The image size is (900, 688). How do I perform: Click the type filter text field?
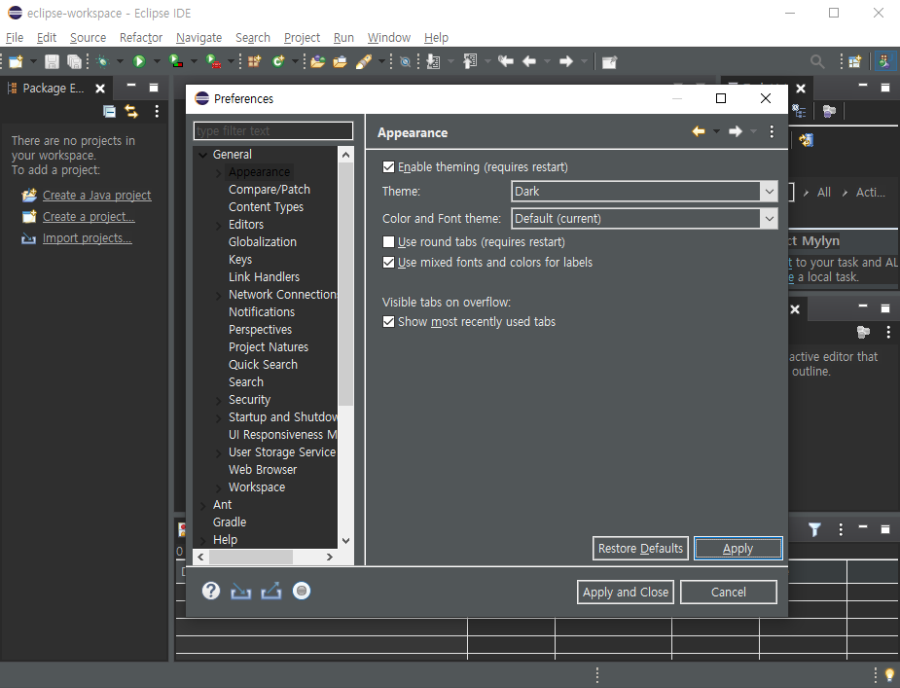[x=273, y=131]
